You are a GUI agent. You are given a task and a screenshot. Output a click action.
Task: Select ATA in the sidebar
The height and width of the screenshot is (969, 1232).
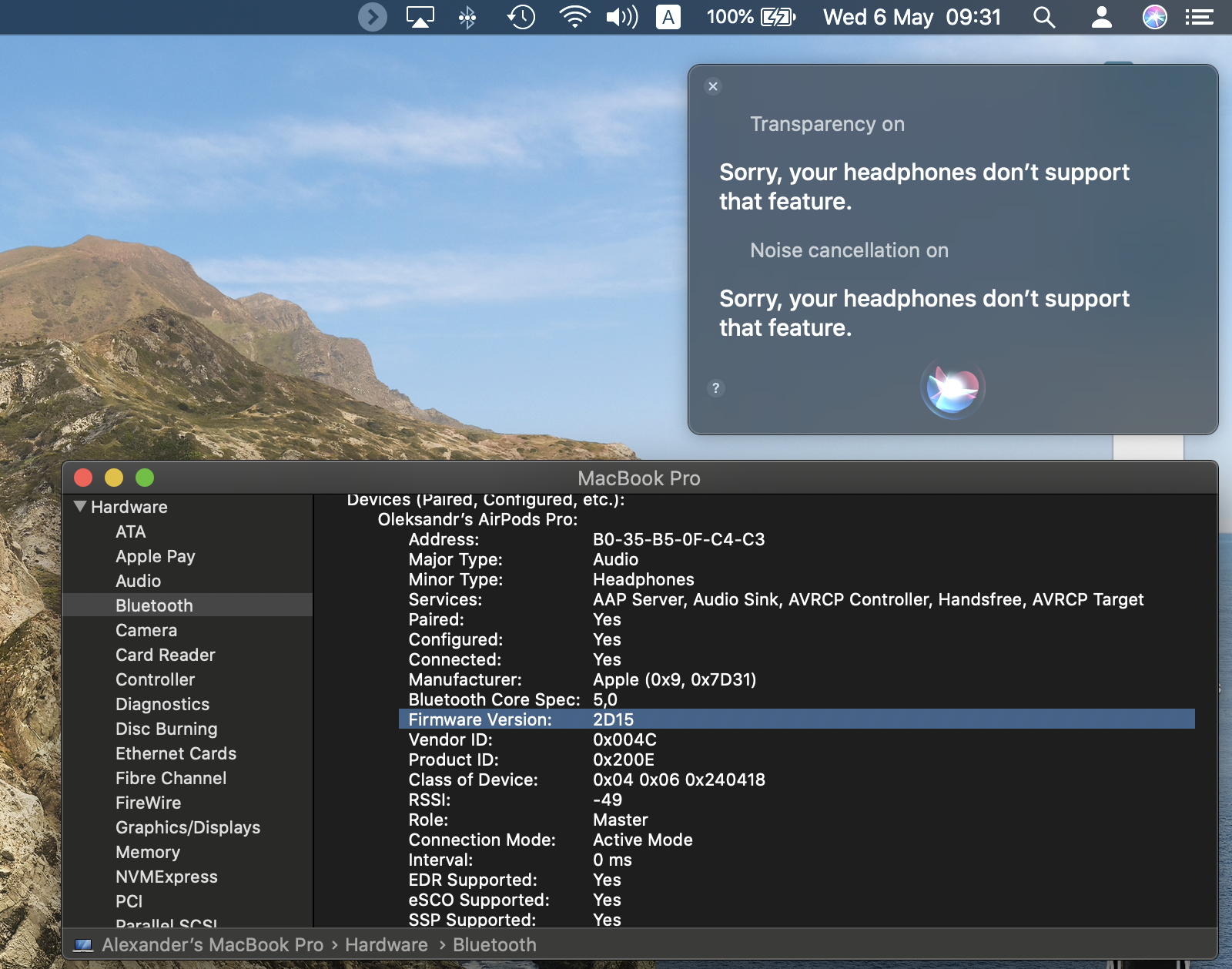(x=131, y=531)
